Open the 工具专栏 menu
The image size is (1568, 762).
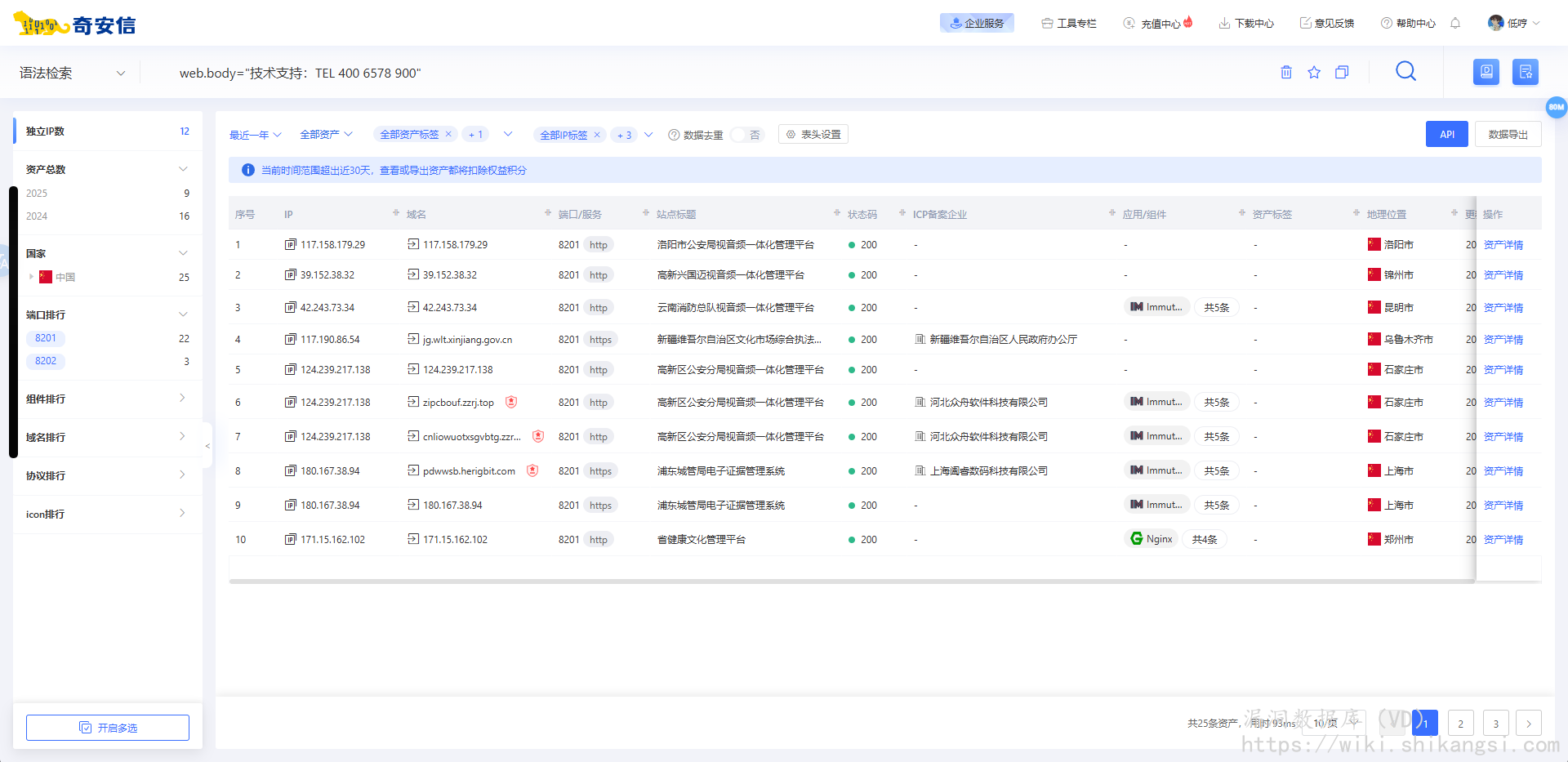(x=1069, y=23)
